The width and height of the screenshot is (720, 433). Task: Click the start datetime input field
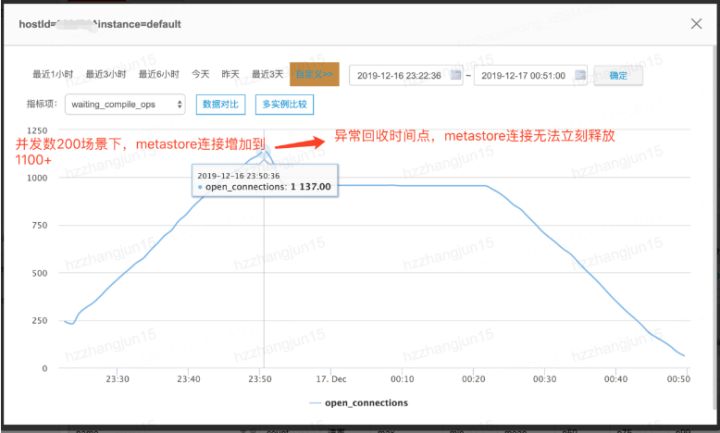(399, 75)
